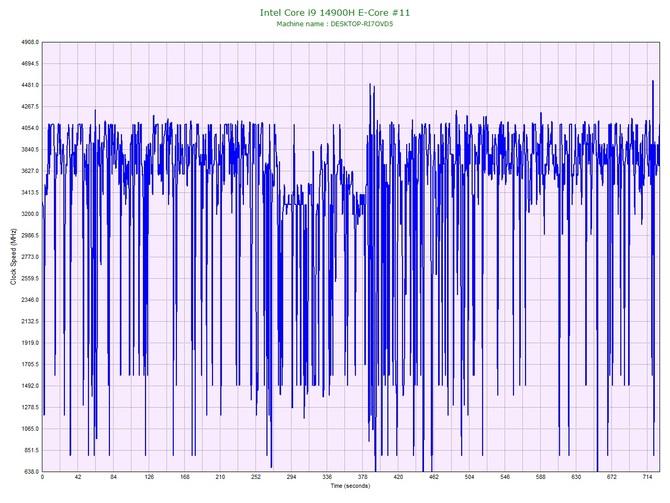Select the 4908.0 y-axis label
Screen dimensions: 670x503
(30, 42)
